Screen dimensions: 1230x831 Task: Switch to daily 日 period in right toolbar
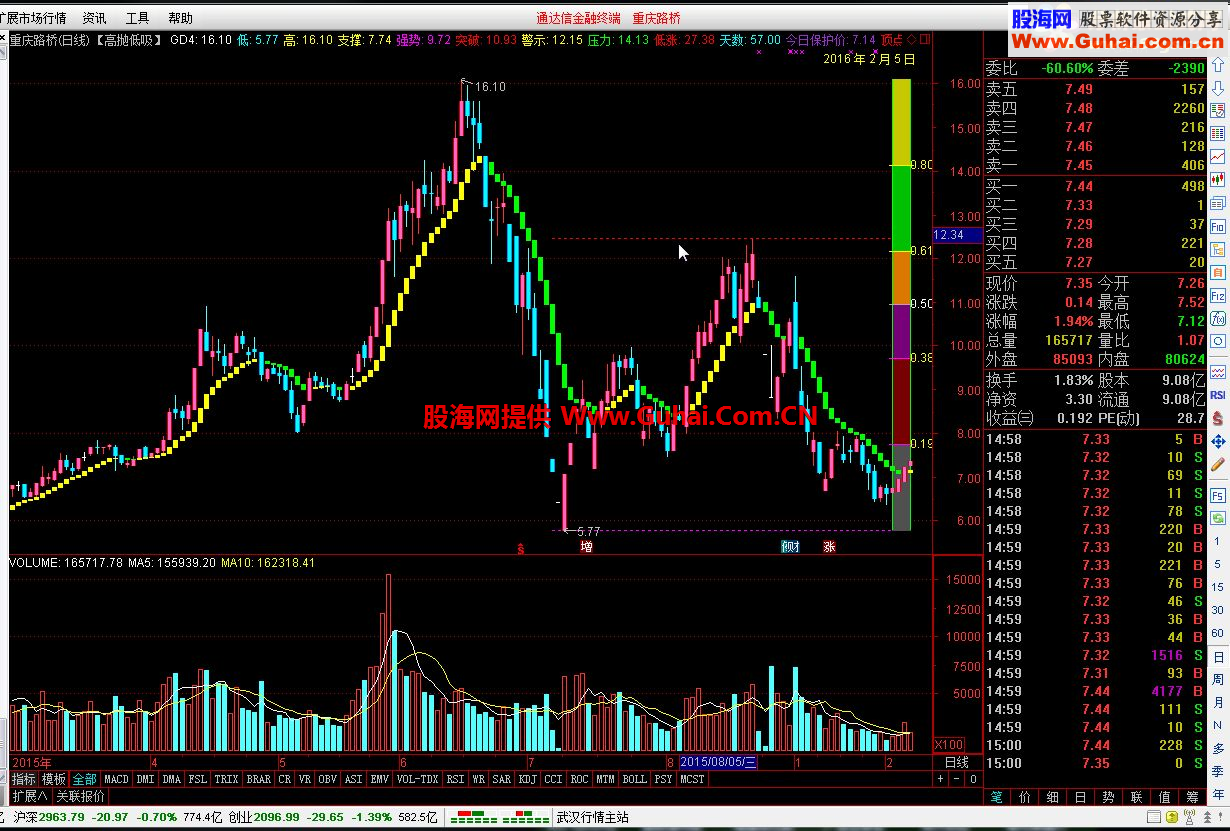point(1218,657)
